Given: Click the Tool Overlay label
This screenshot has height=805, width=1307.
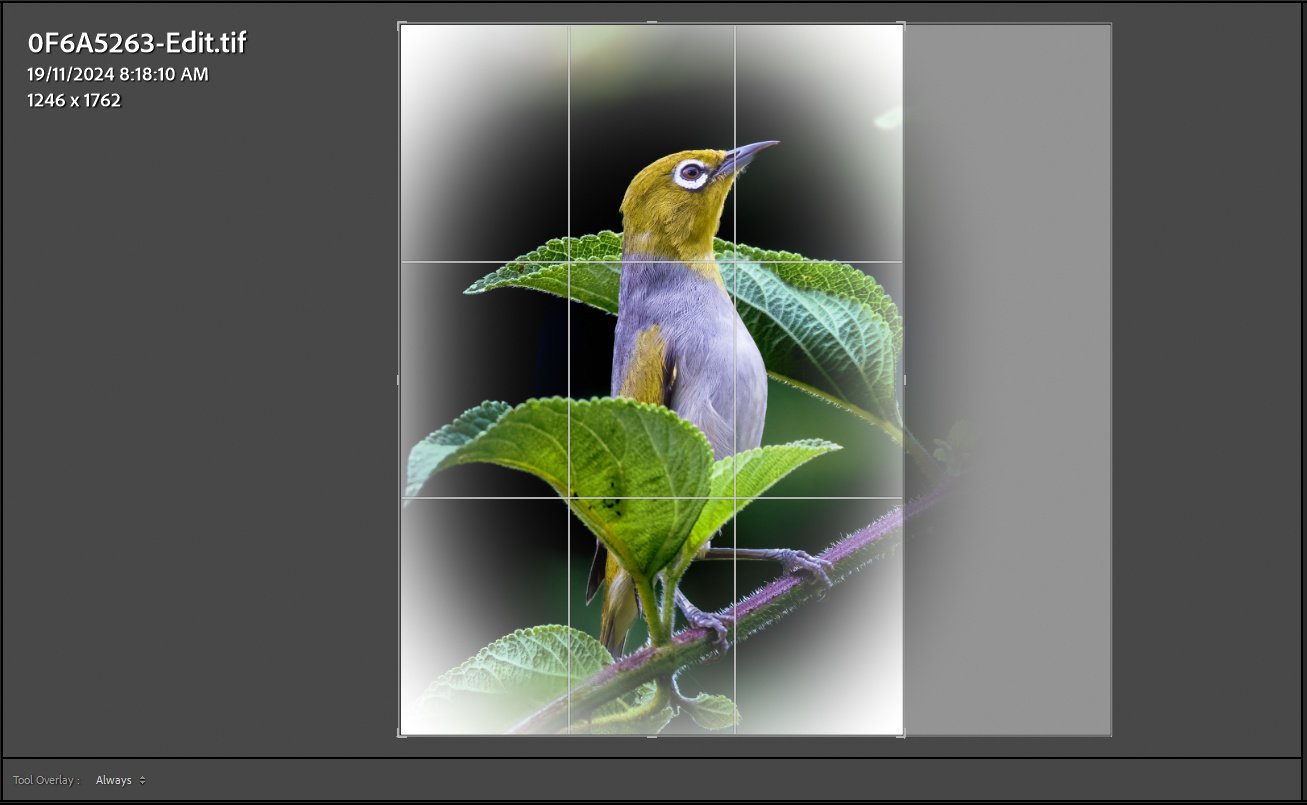Looking at the screenshot, I should tap(46, 780).
